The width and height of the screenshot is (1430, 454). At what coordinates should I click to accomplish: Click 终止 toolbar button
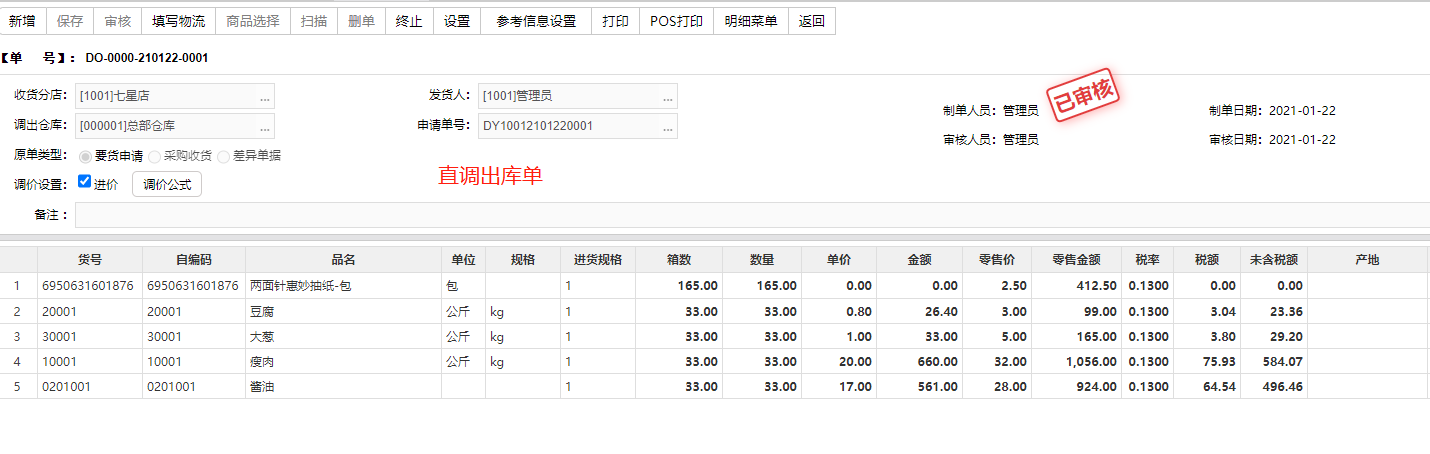(409, 21)
